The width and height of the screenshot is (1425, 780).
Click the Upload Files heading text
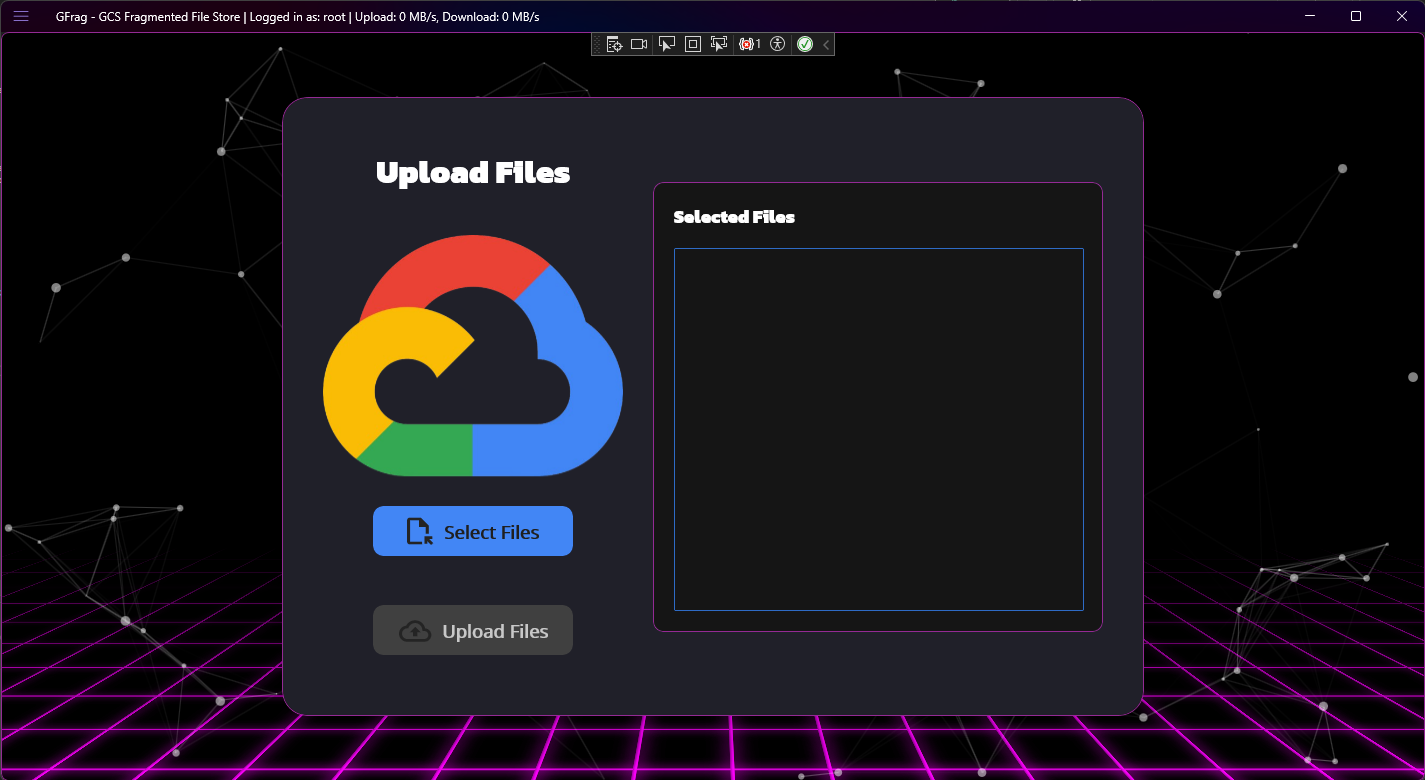coord(473,172)
